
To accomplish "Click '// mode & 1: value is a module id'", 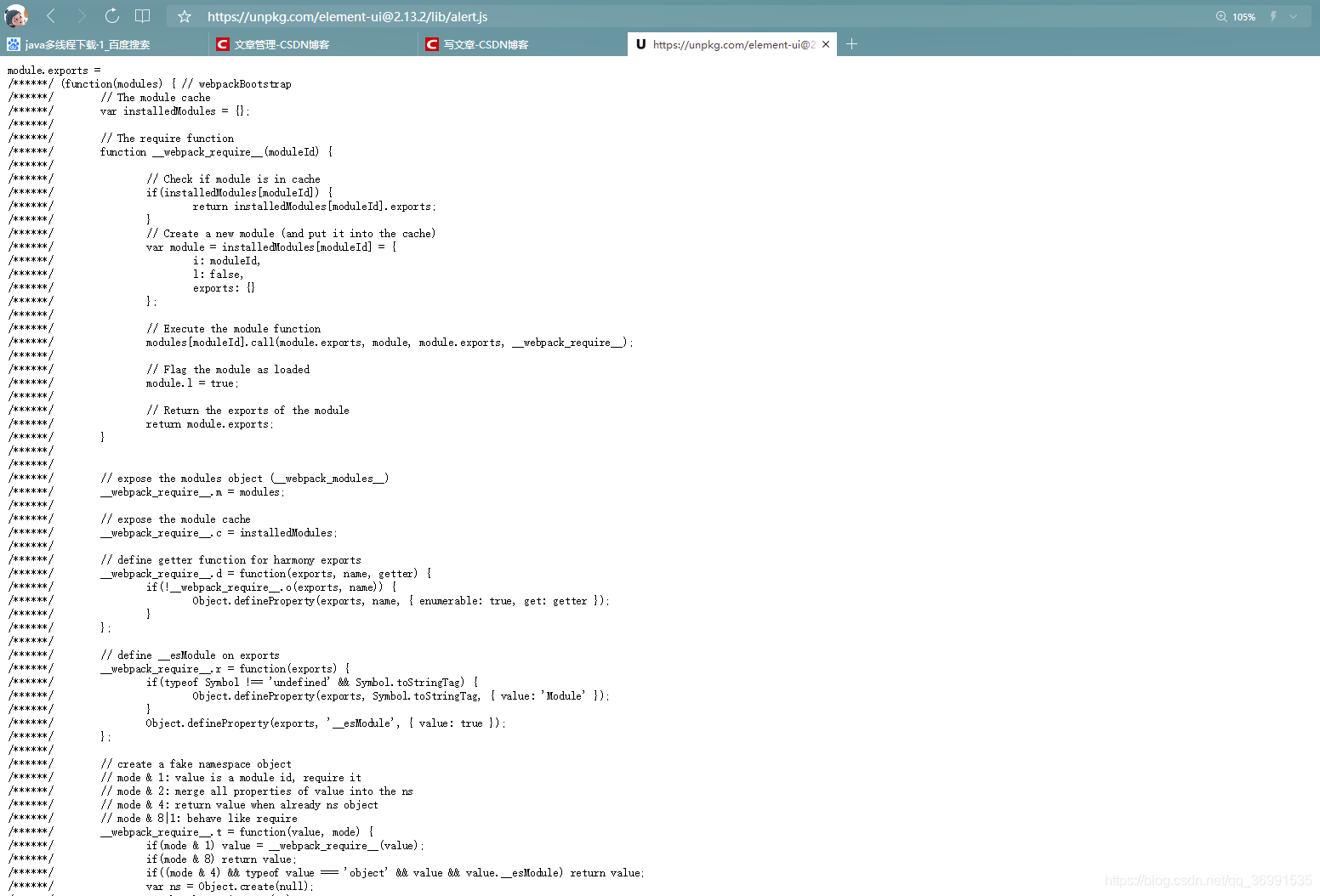I will (231, 778).
